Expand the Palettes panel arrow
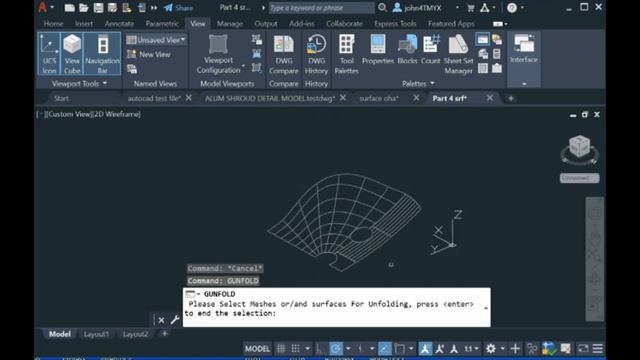Viewport: 640px width, 360px height. [432, 83]
